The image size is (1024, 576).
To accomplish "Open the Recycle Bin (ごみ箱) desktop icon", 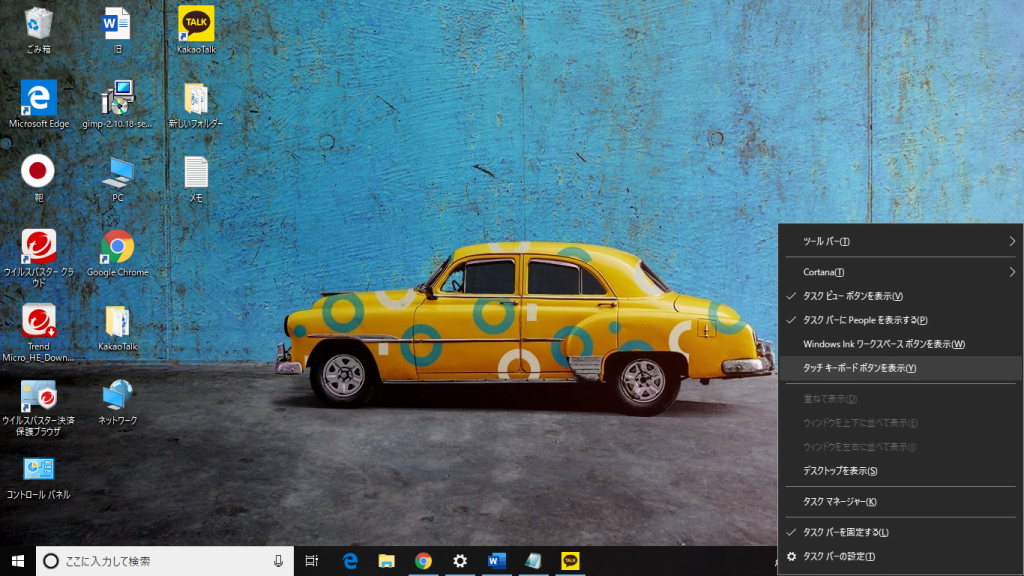I will (x=38, y=25).
